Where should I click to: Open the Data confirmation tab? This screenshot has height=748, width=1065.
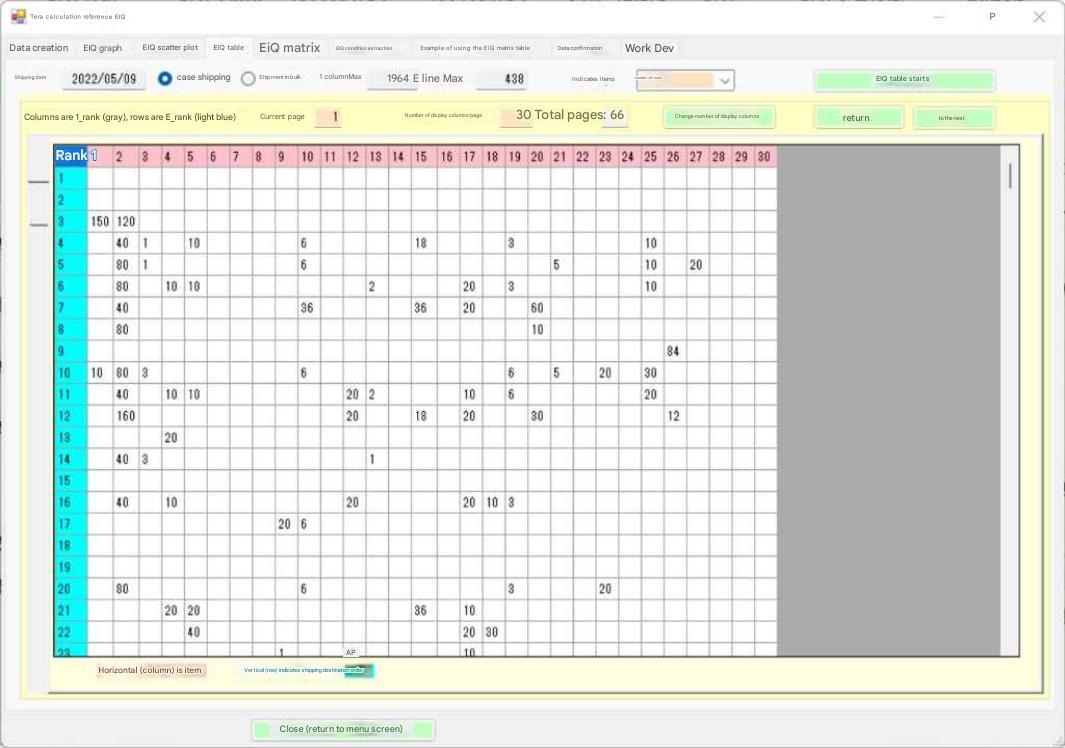(x=580, y=48)
